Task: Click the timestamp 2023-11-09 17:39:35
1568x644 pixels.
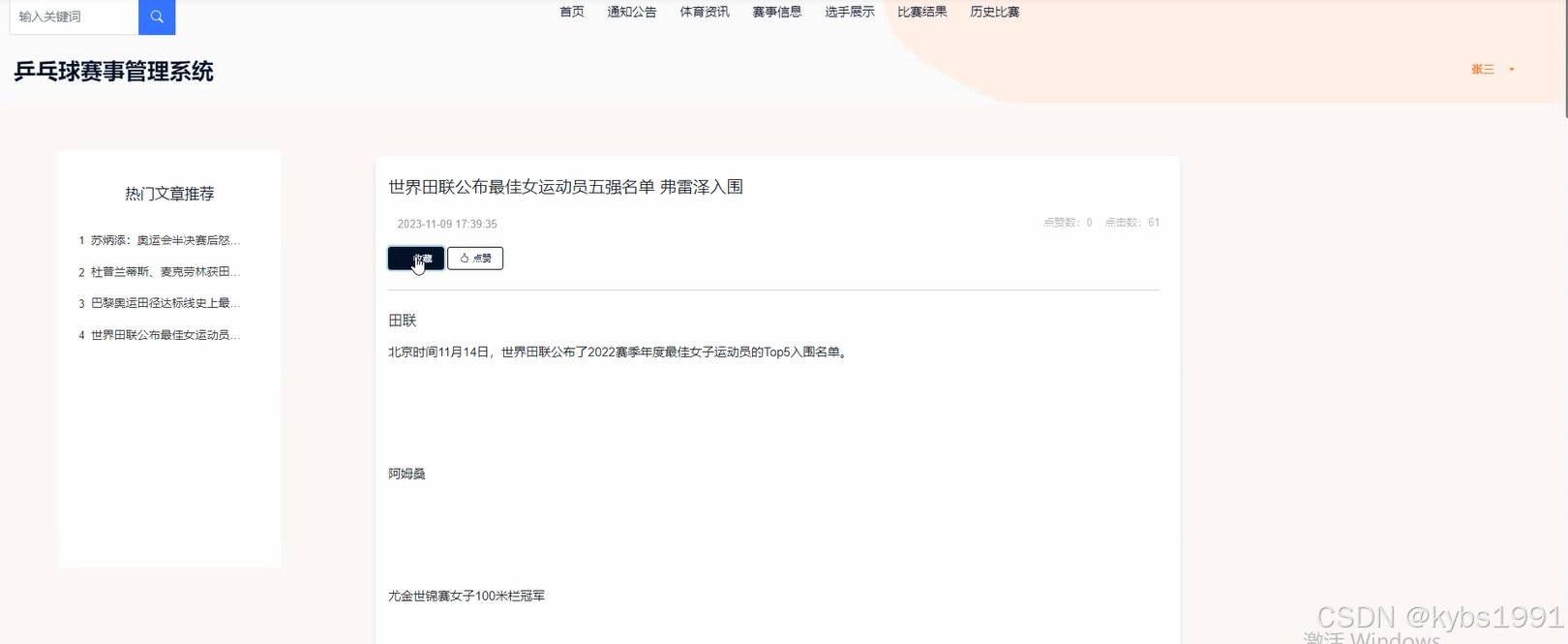Action: click(447, 224)
